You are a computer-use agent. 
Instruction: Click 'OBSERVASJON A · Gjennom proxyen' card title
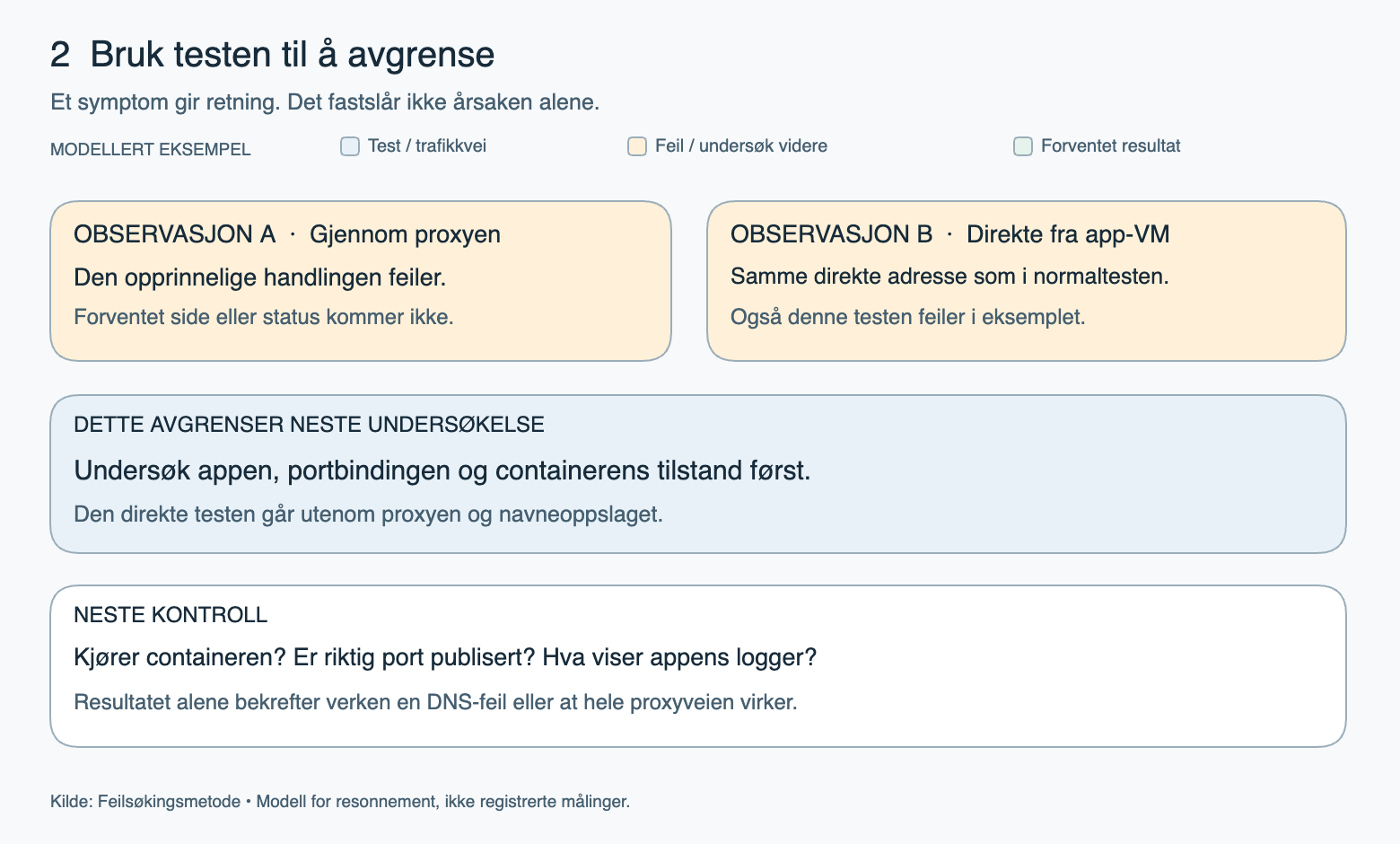tap(287, 234)
